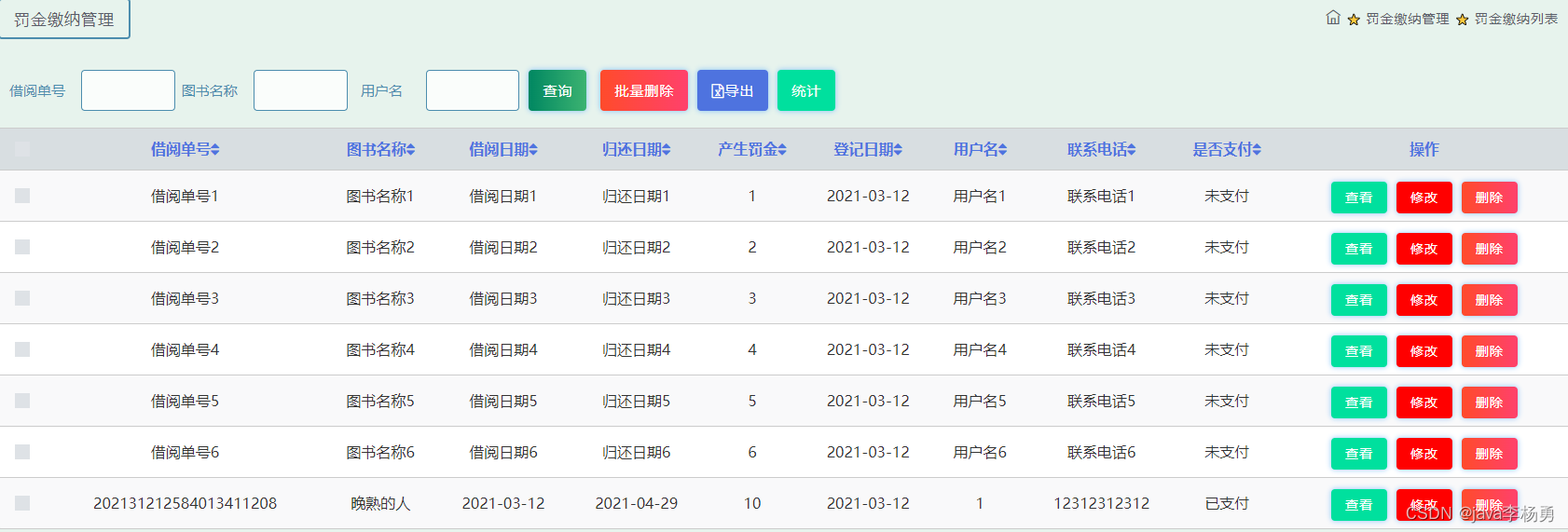Sort by the 图书名称 column arrows

click(411, 150)
